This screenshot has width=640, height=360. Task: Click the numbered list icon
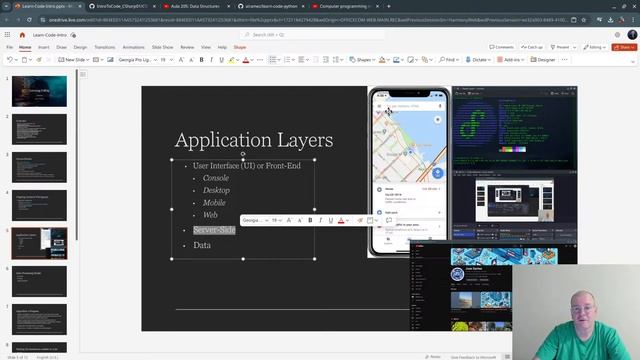tap(287, 60)
